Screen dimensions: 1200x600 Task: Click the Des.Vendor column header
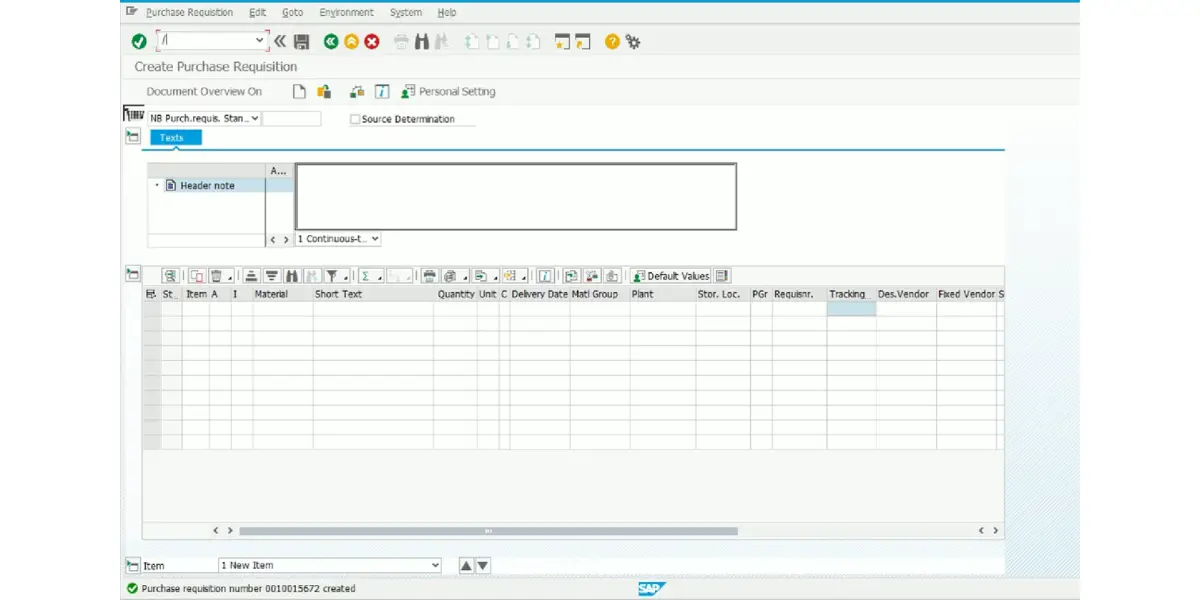pos(904,294)
